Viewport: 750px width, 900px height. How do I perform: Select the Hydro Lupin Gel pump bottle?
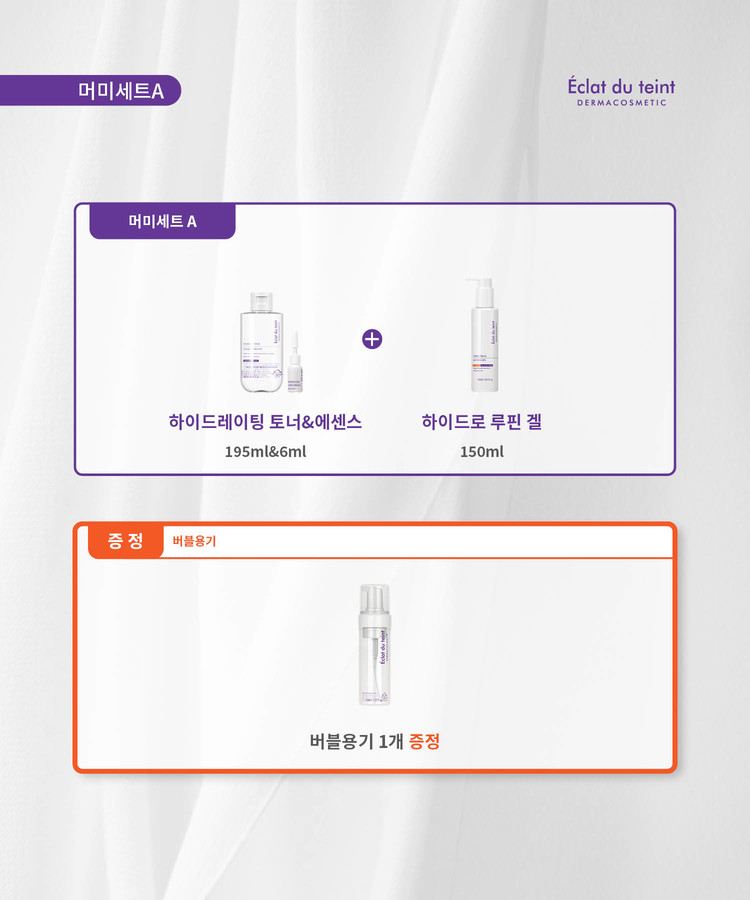coord(484,335)
